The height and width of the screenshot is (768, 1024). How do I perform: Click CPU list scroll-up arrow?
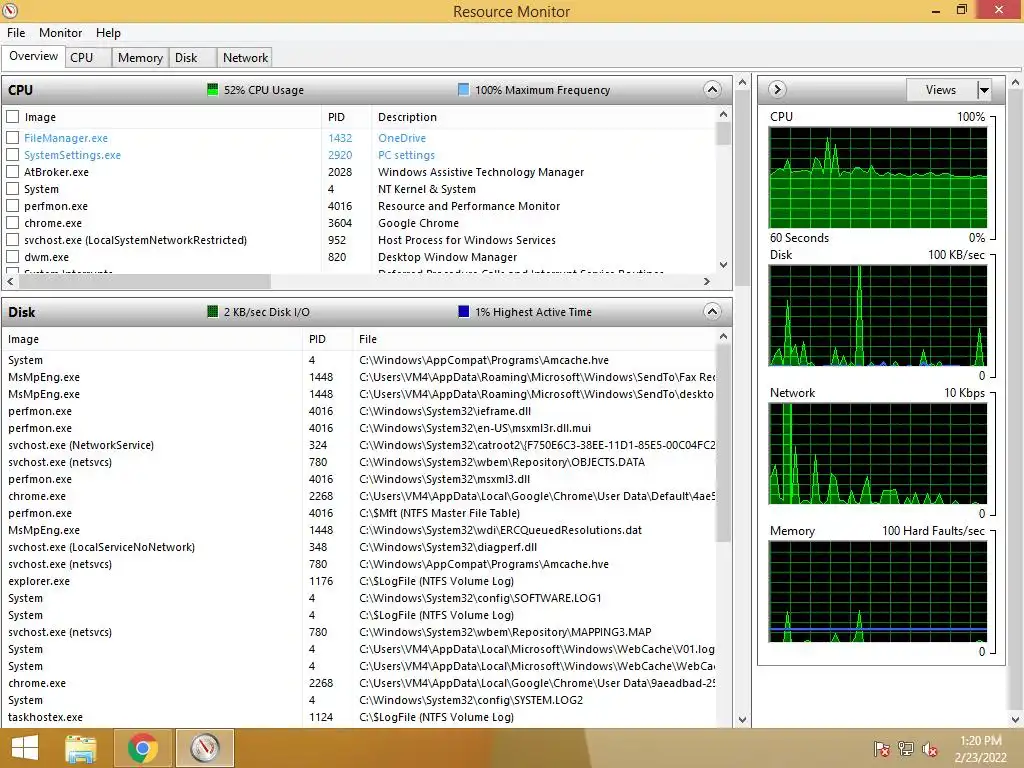(723, 114)
